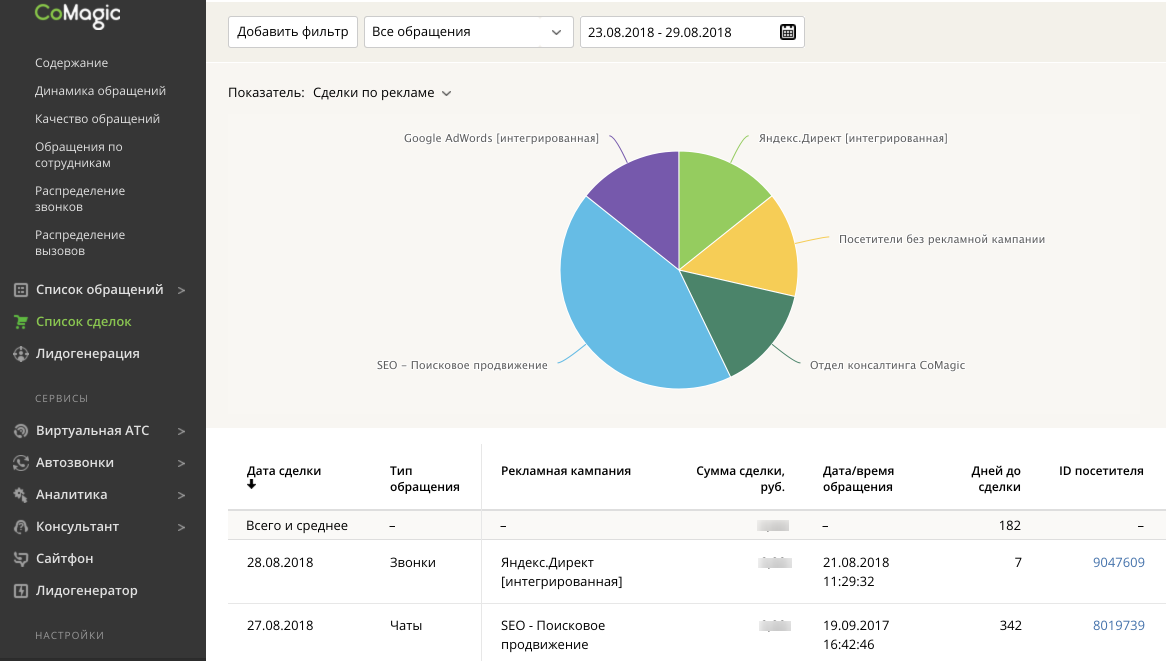Click the Сайтфон icon
The width and height of the screenshot is (1166, 661).
point(21,559)
